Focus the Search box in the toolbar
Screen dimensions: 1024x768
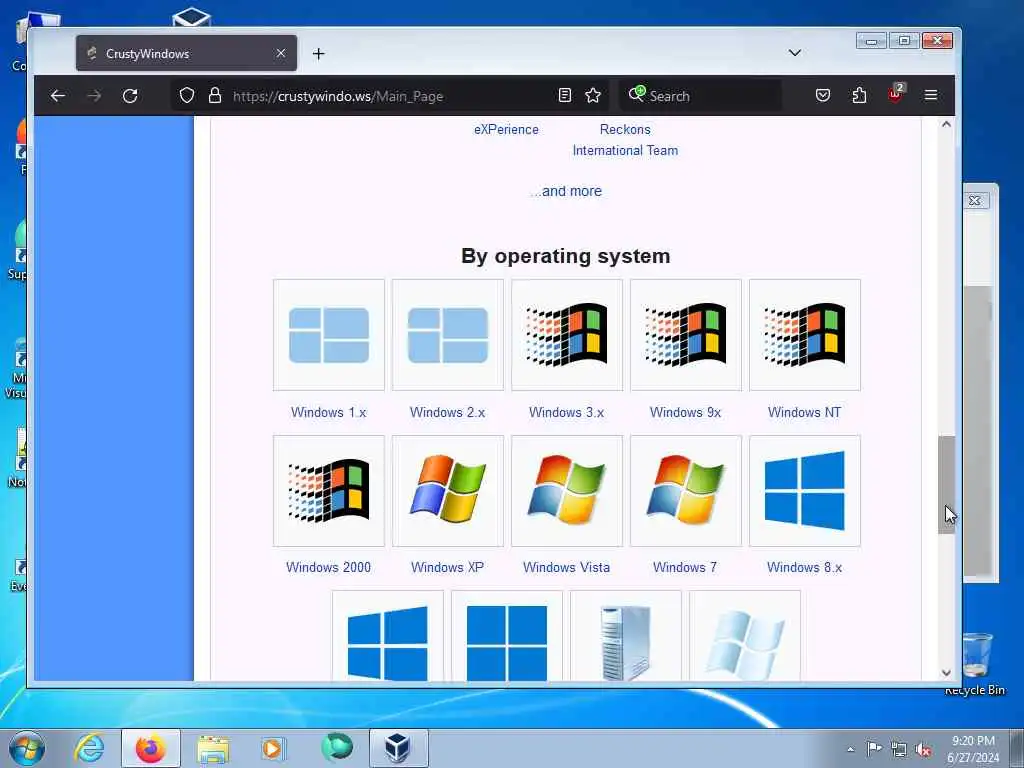[699, 96]
